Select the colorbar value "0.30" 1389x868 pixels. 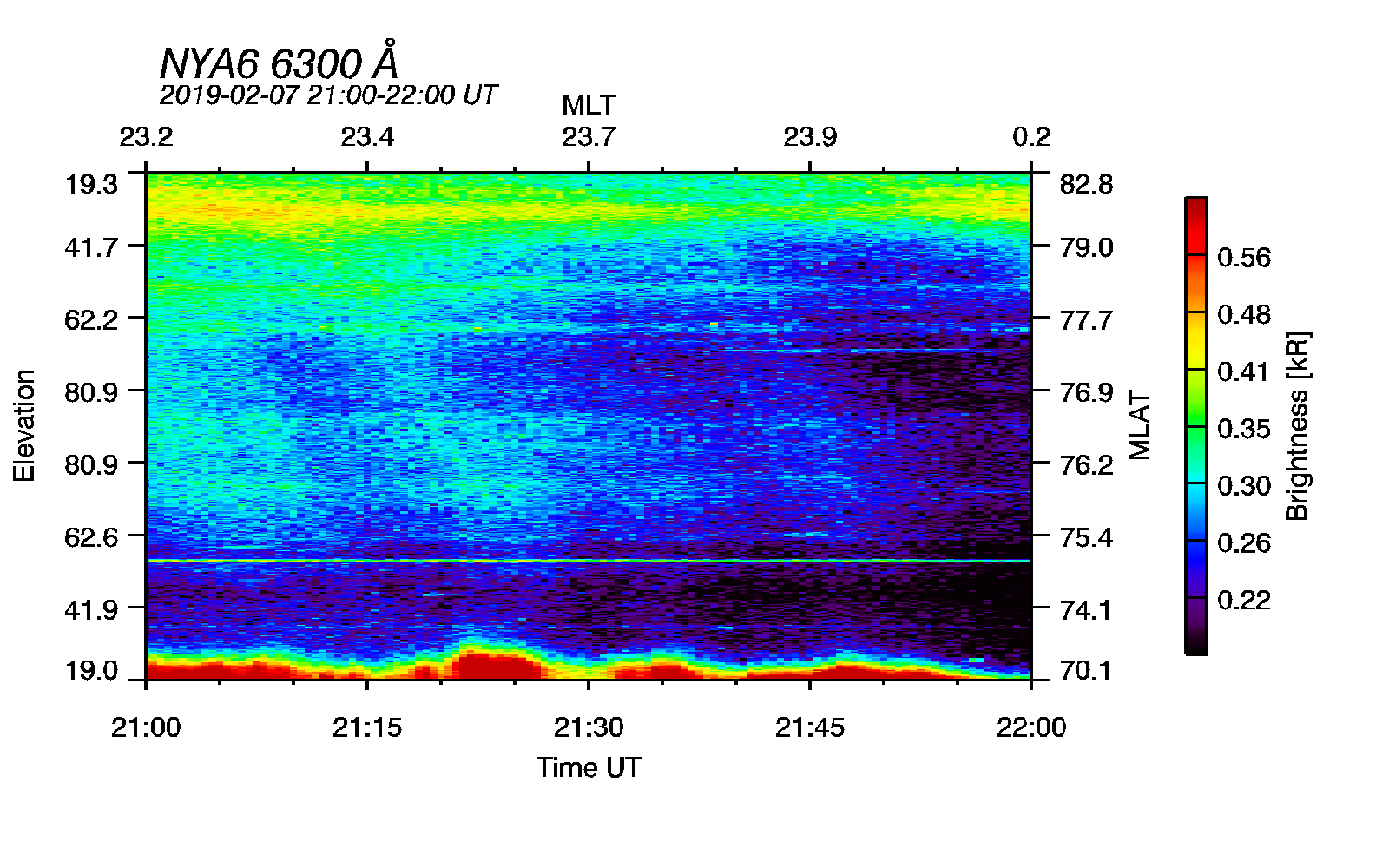[1244, 486]
